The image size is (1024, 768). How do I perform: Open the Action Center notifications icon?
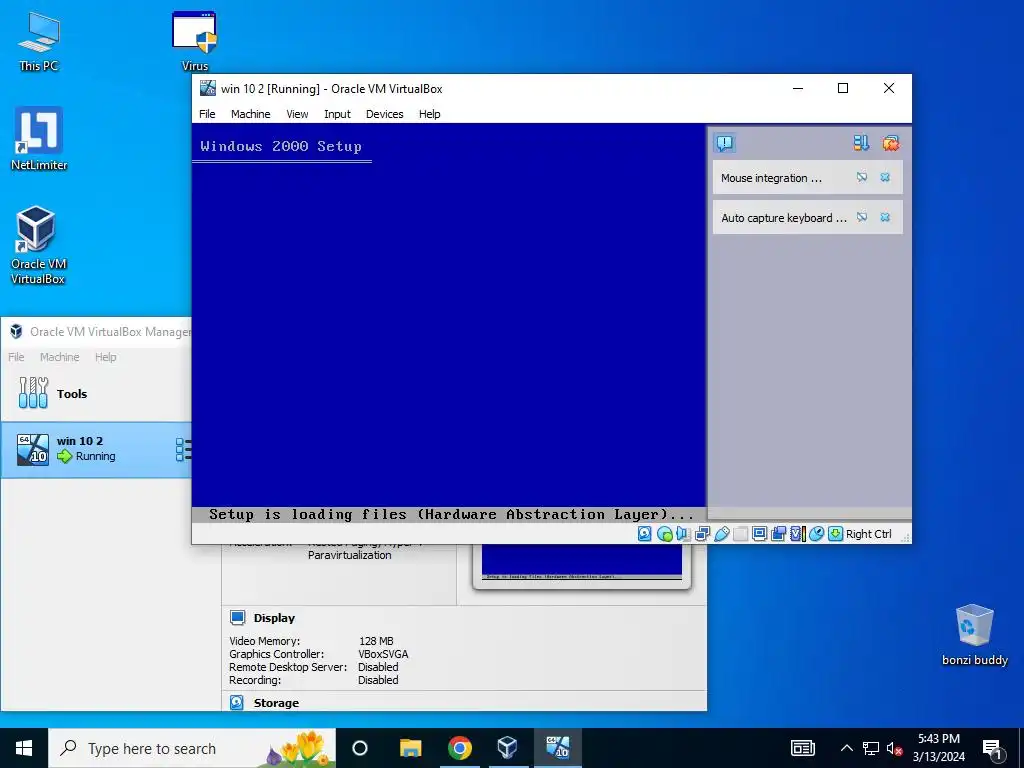click(993, 748)
